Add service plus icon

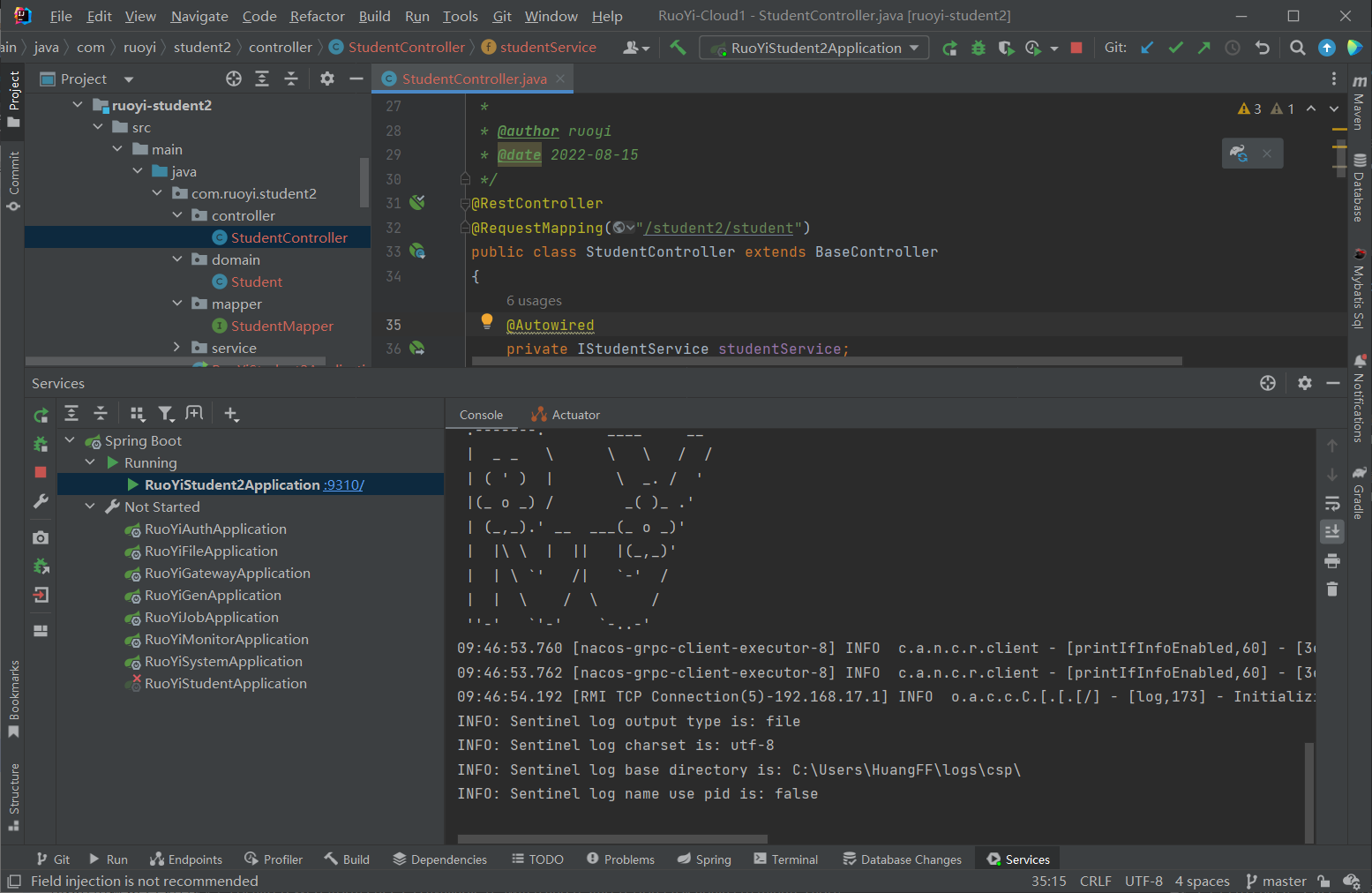[231, 413]
